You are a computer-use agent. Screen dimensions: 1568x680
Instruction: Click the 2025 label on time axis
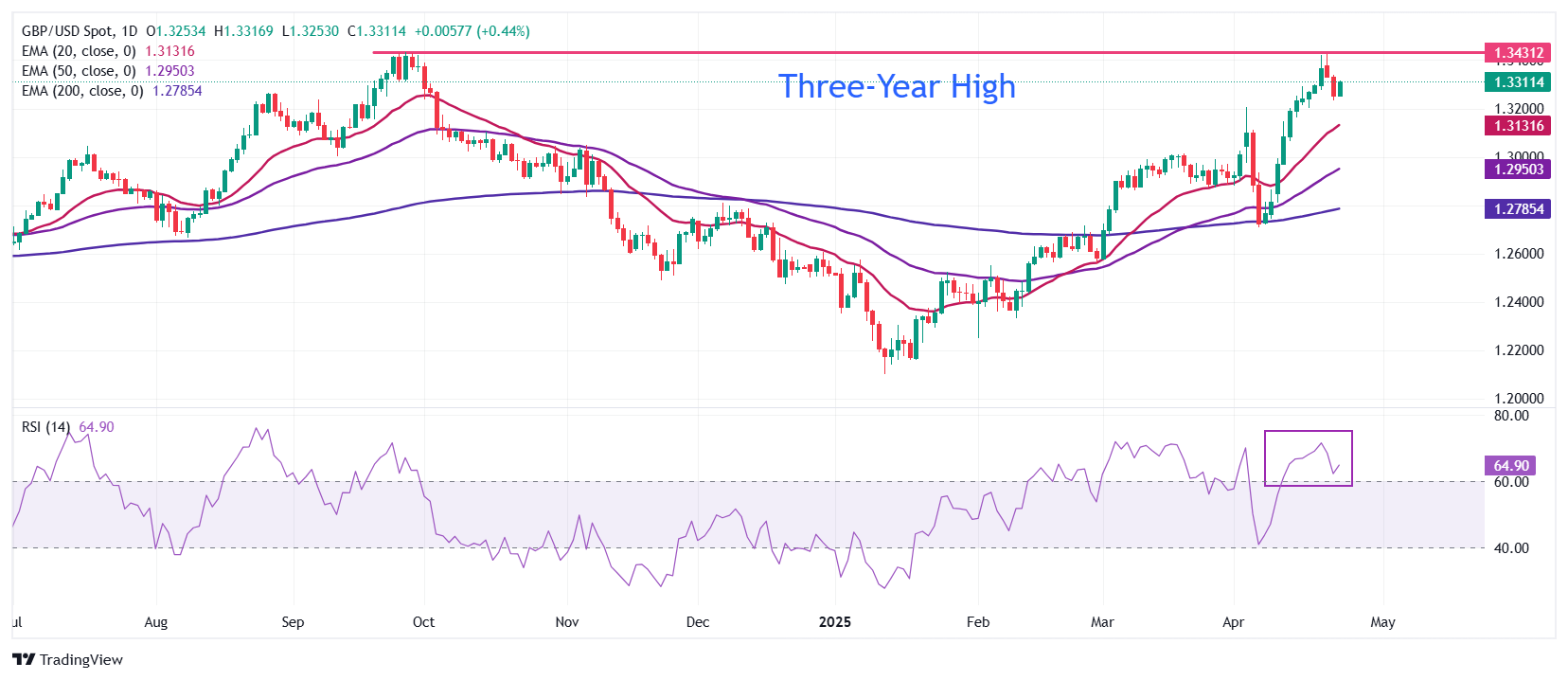click(834, 622)
